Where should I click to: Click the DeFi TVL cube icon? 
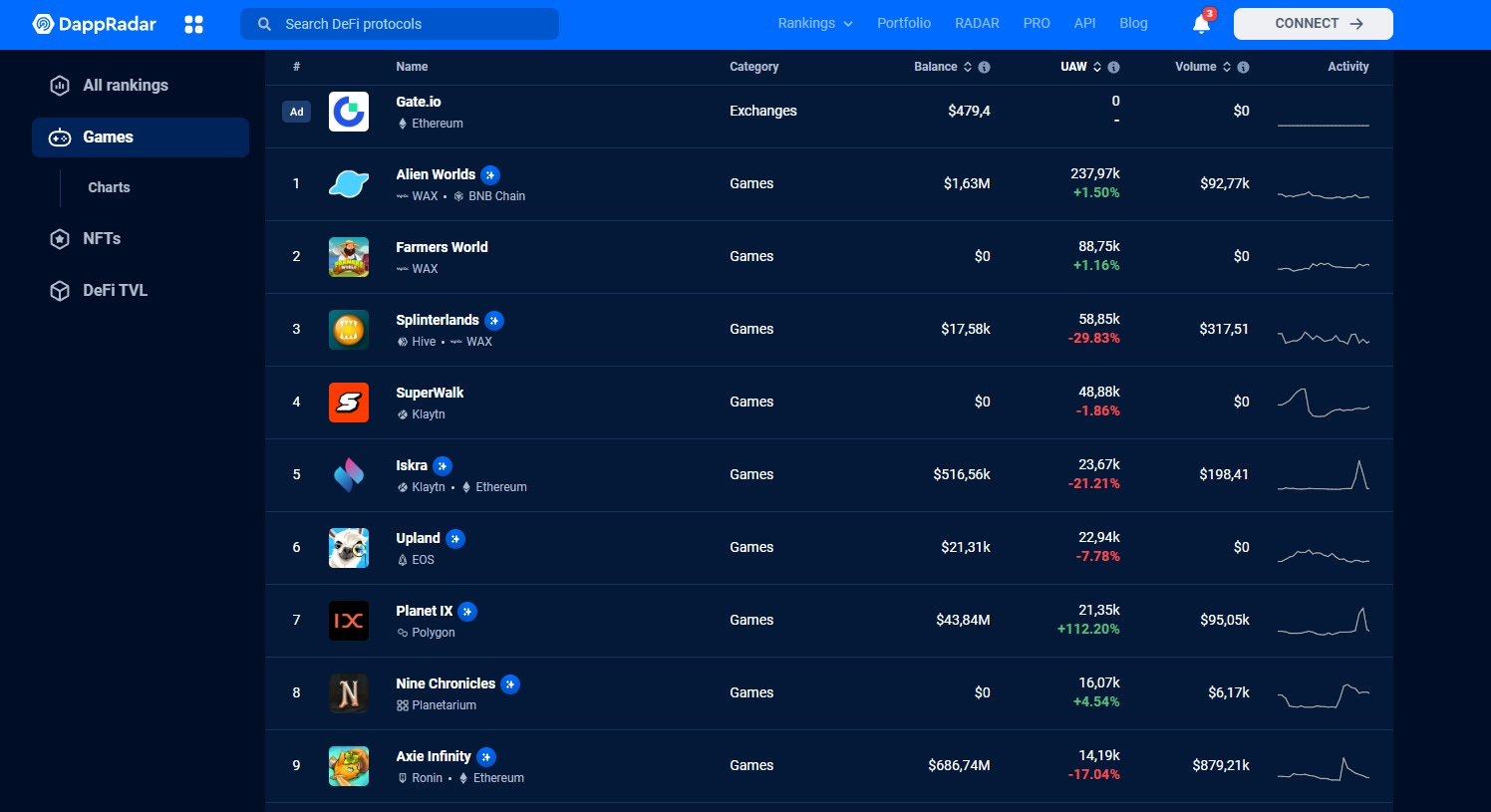[x=60, y=291]
